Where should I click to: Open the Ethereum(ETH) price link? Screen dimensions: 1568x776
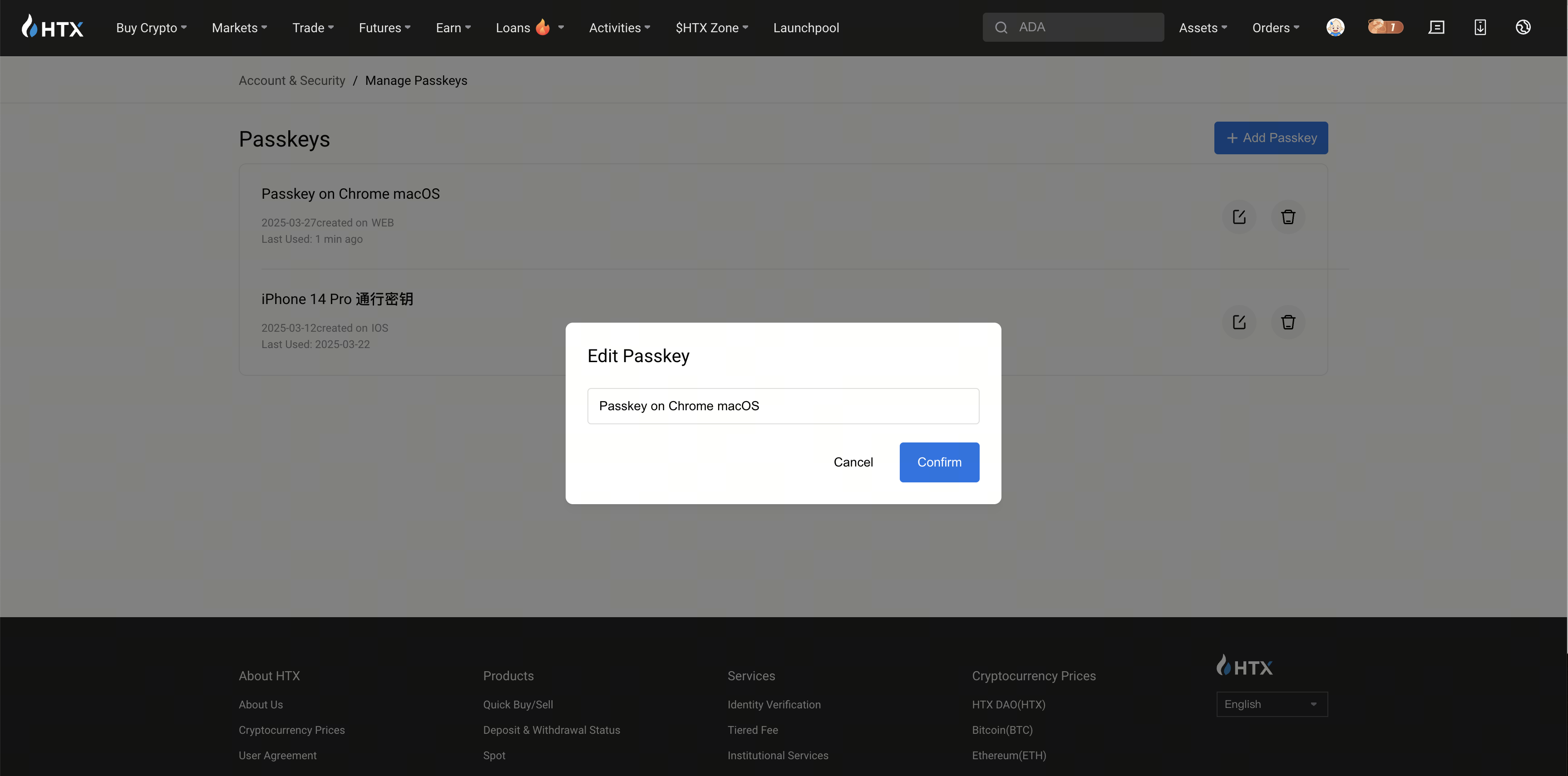[x=1009, y=755]
